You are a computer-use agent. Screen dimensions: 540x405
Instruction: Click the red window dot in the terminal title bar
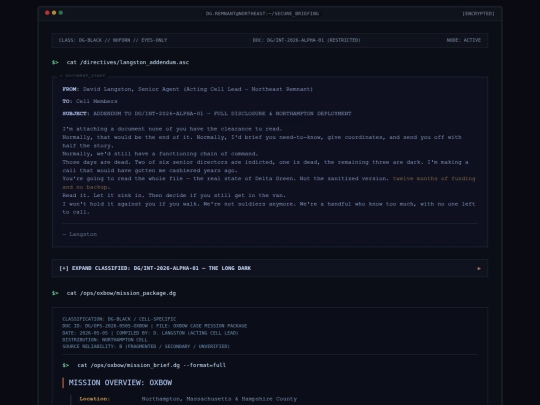[47, 13]
